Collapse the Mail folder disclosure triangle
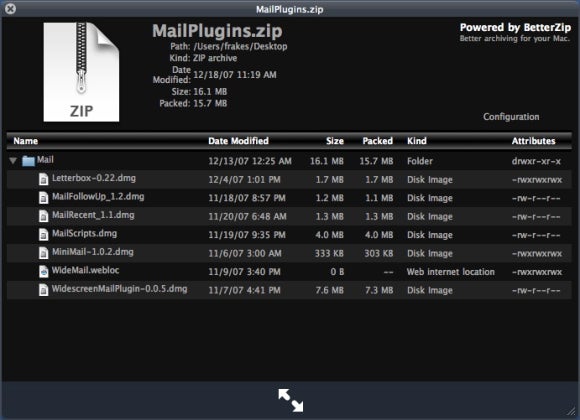This screenshot has width=580, height=420. (x=13, y=161)
